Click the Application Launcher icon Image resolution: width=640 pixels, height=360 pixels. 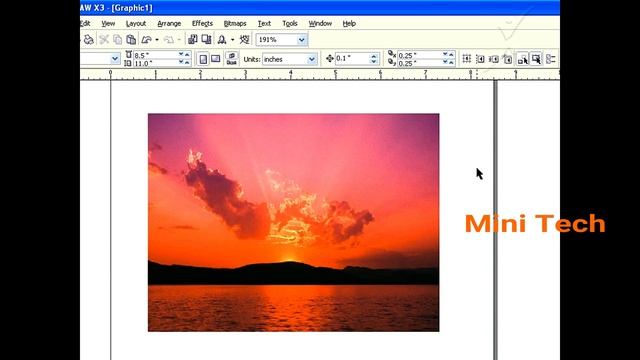point(222,40)
